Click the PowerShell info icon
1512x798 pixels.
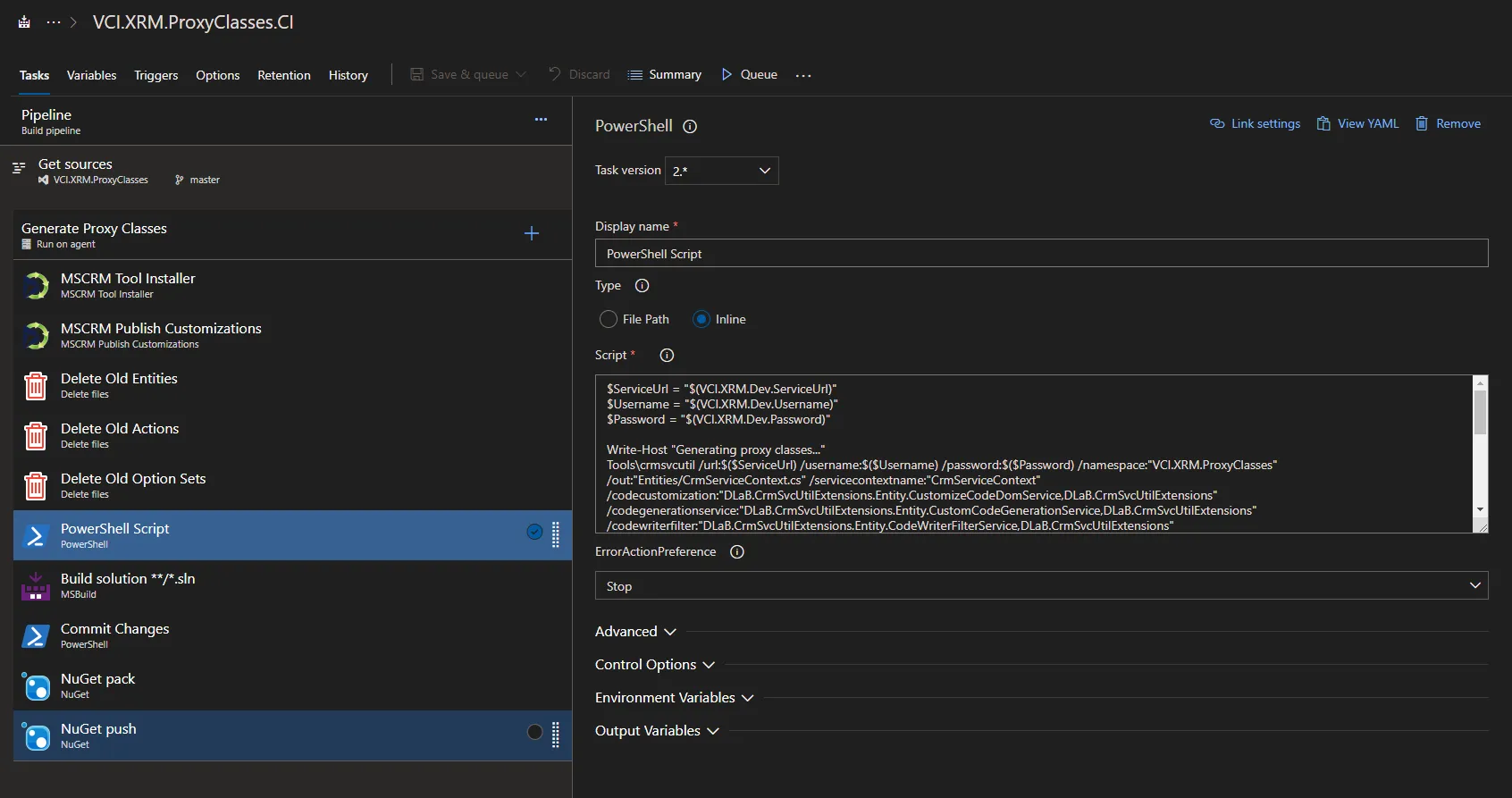pos(690,127)
